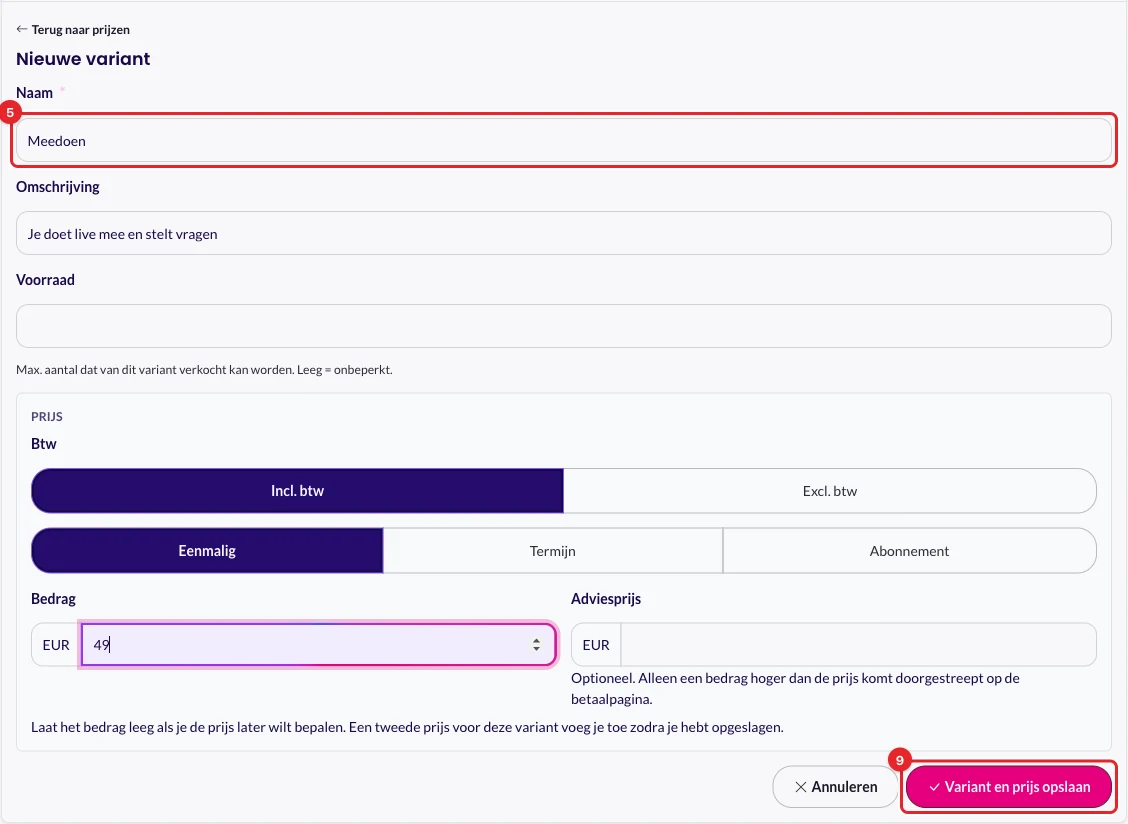Go back via Terug naar prijzen

73,30
